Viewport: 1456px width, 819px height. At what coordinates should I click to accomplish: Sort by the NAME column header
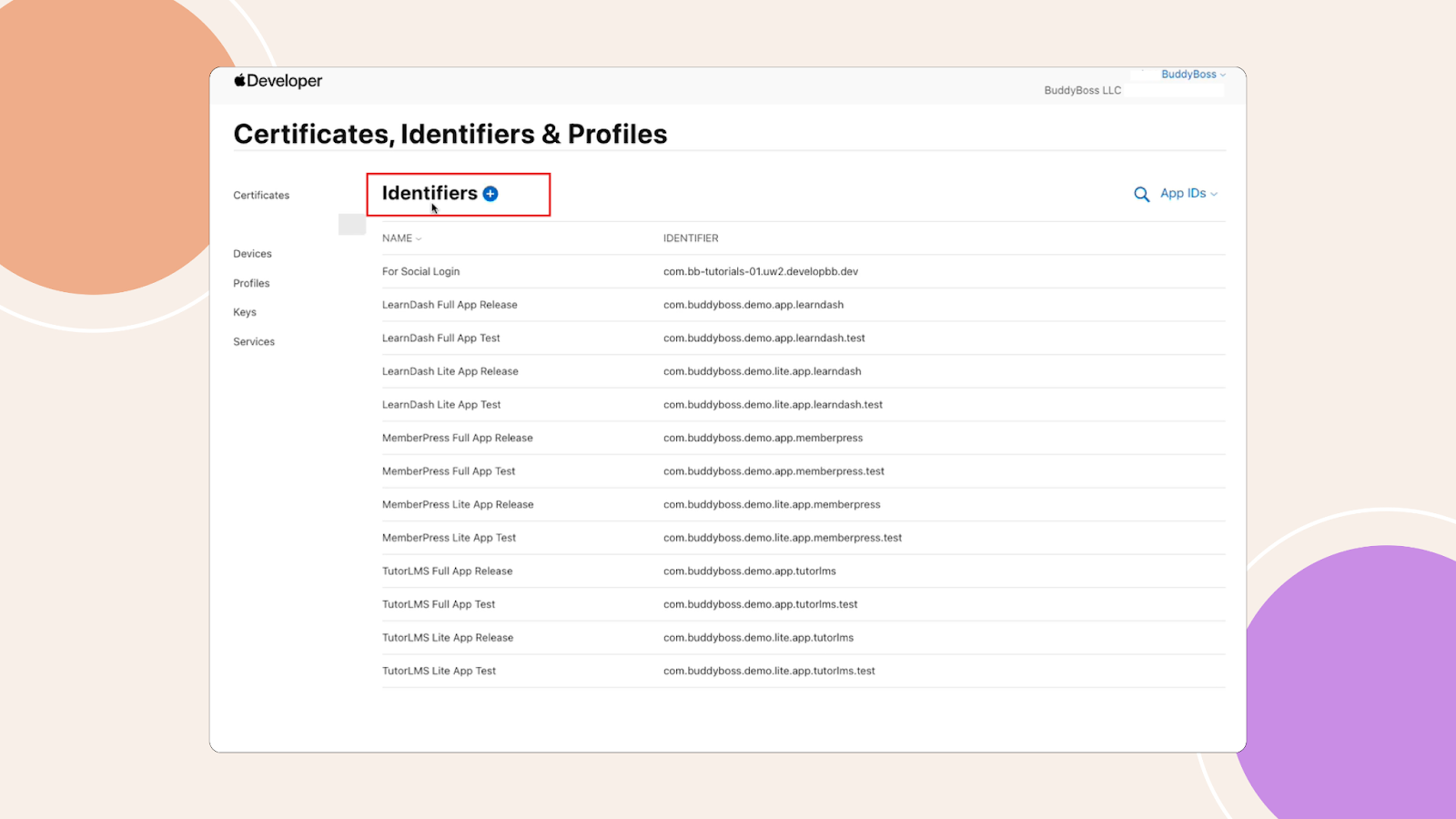[401, 238]
